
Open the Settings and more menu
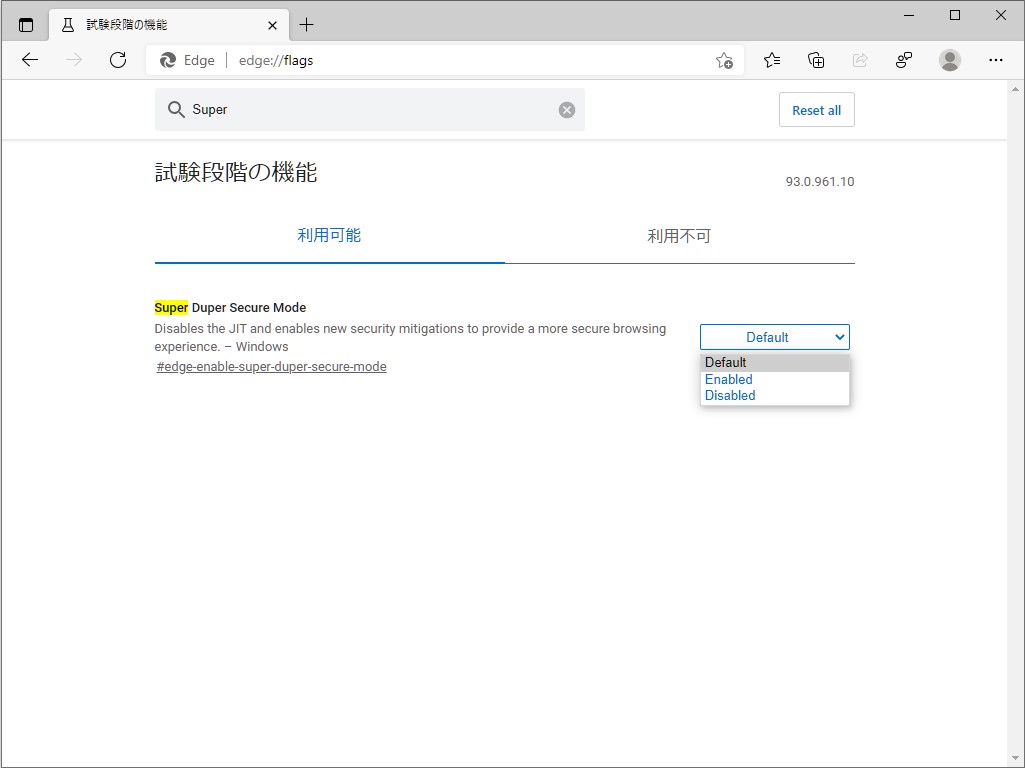[x=996, y=60]
